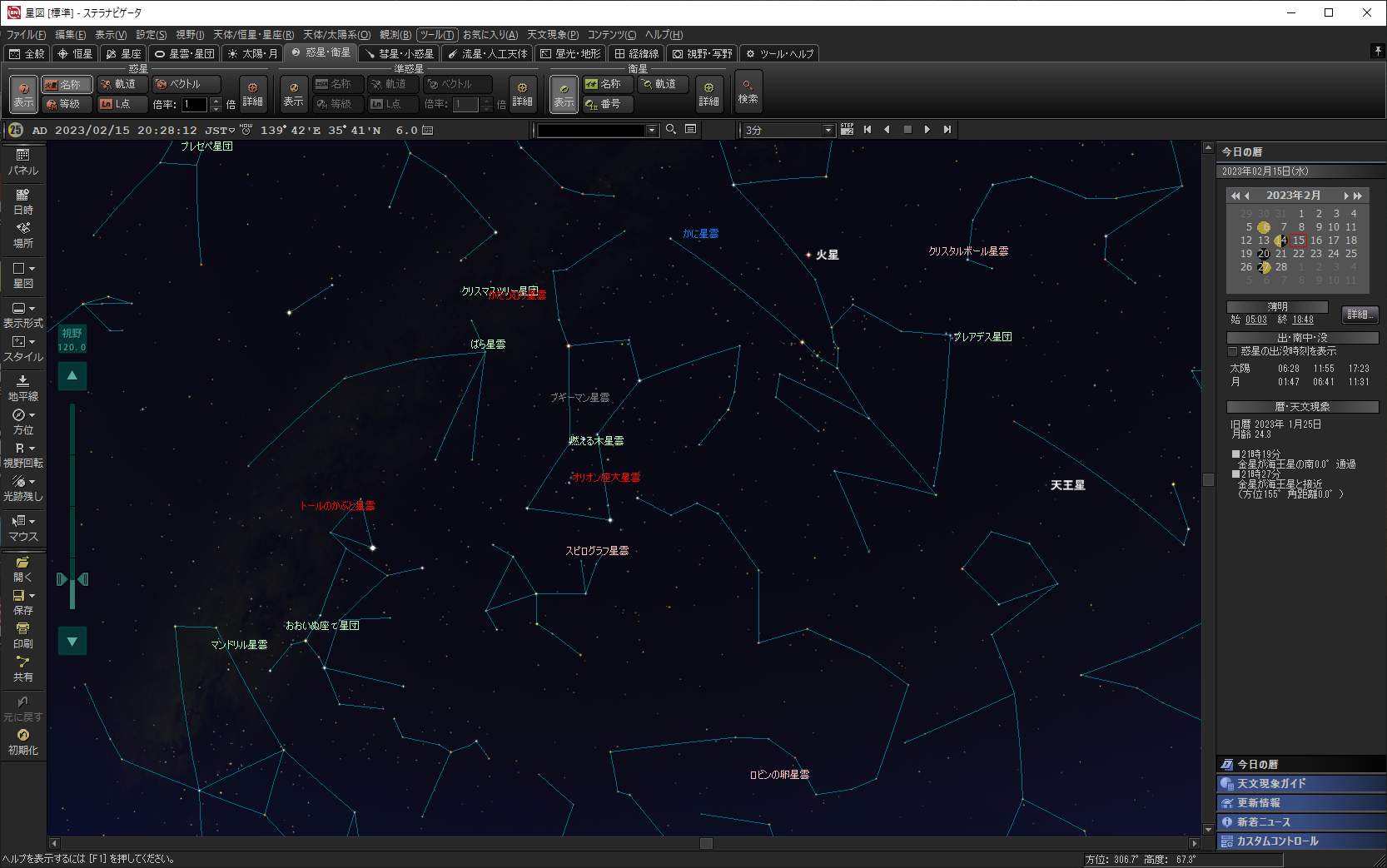Zoom in field of view with up arrow

(x=72, y=376)
